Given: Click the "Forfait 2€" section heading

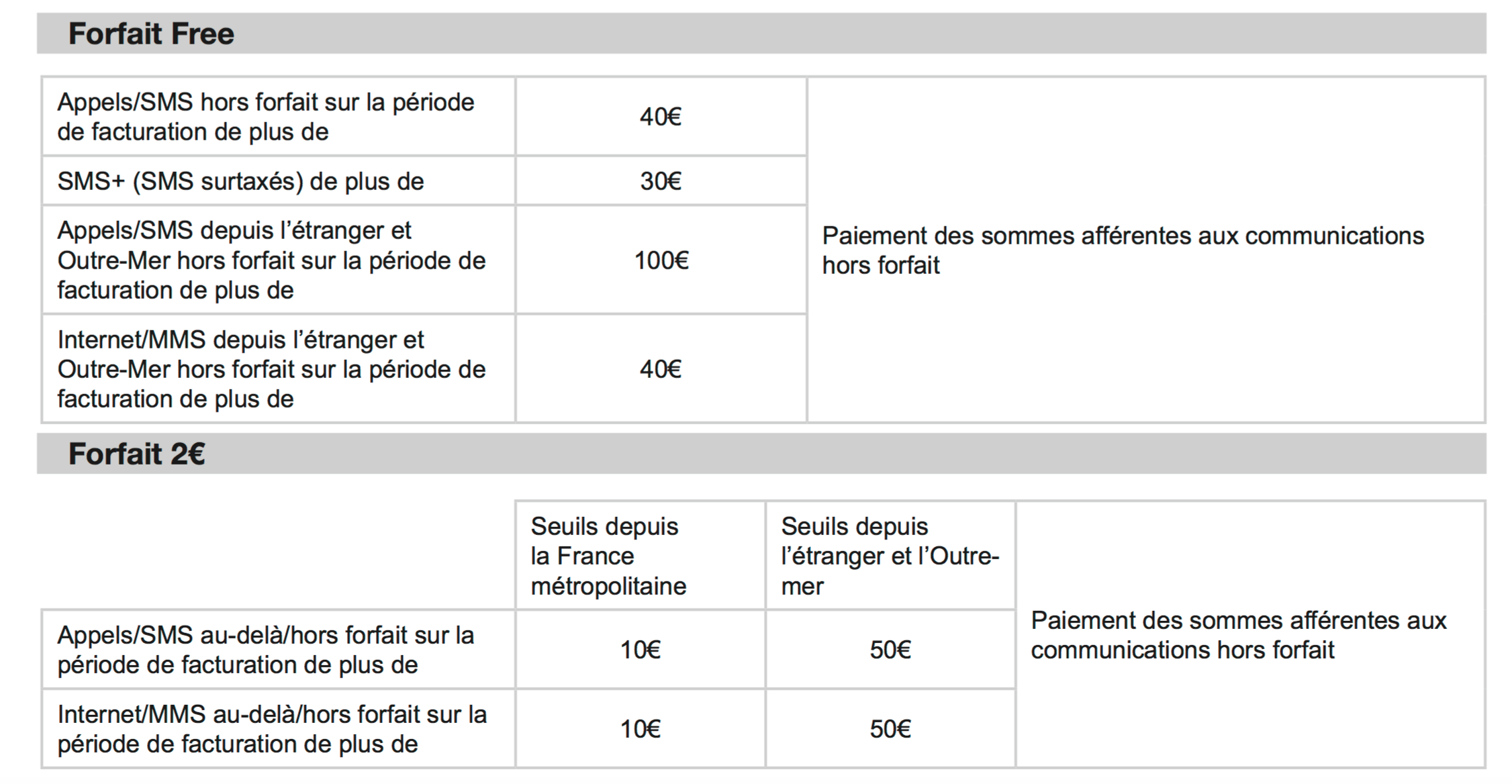Looking at the screenshot, I should (x=136, y=454).
